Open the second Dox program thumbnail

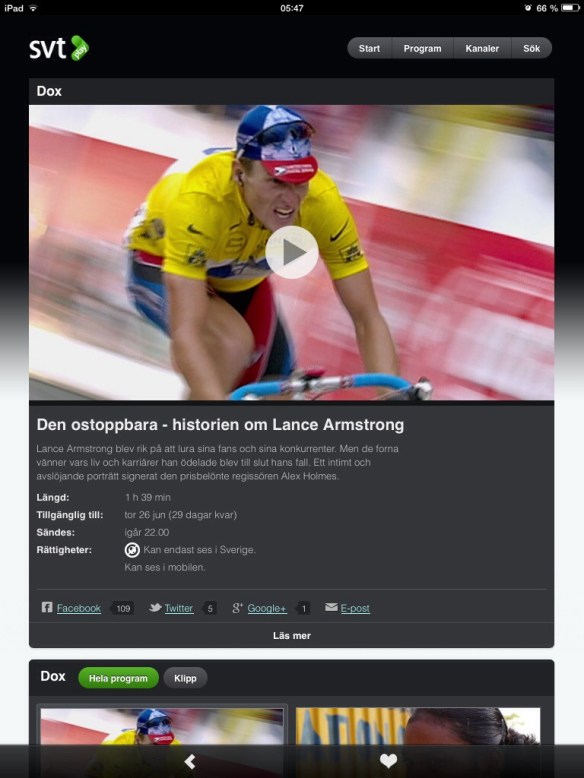click(418, 727)
